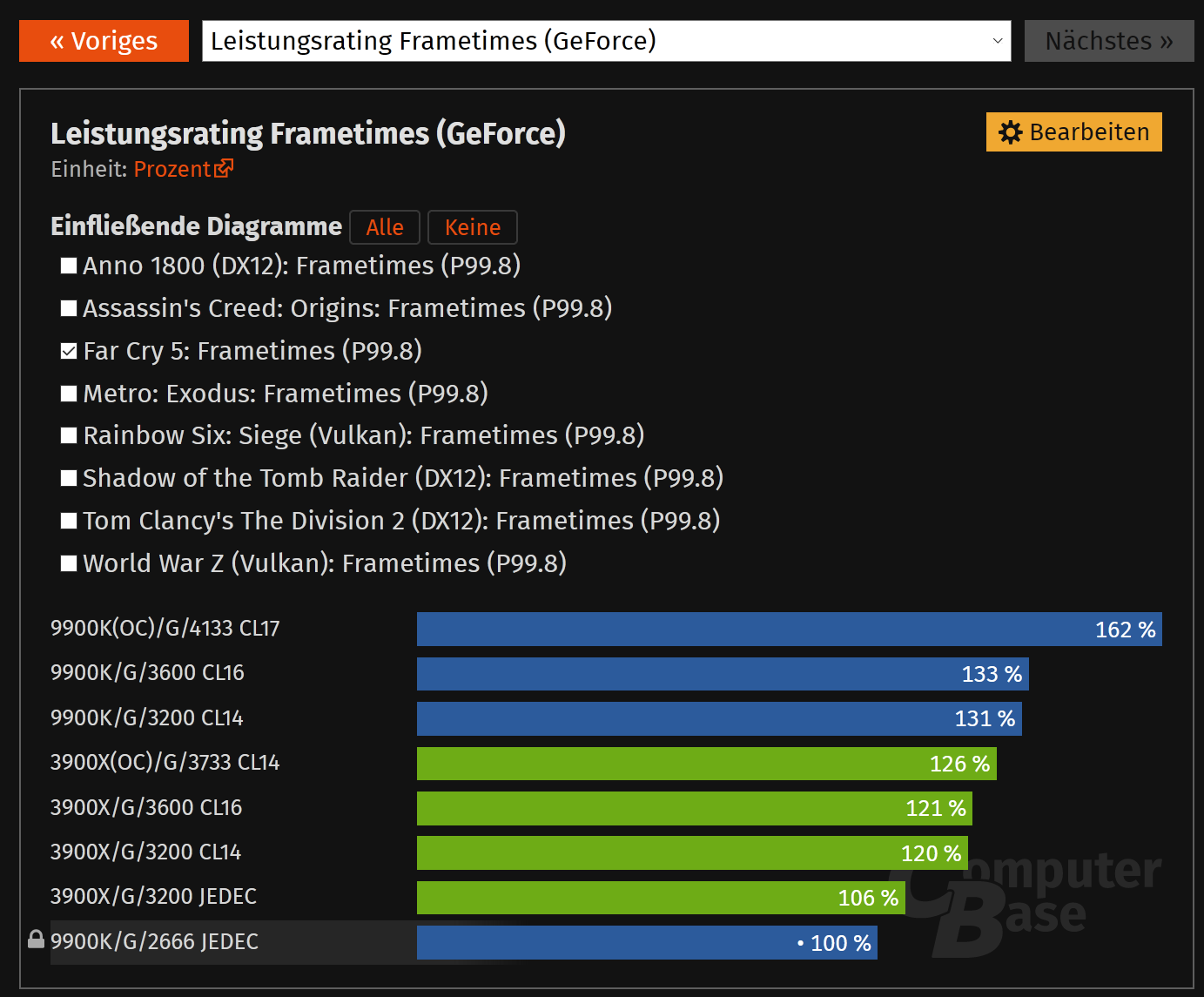The width and height of the screenshot is (1204, 997).
Task: Click the 131 % bar for 9900K/G/3200 CL14
Action: click(719, 718)
